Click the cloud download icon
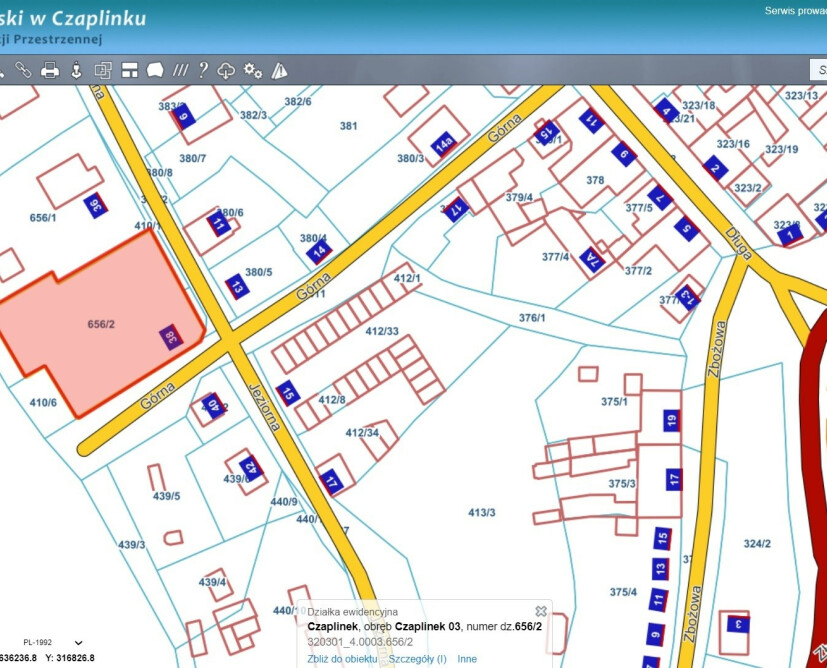827x668 pixels. [227, 70]
